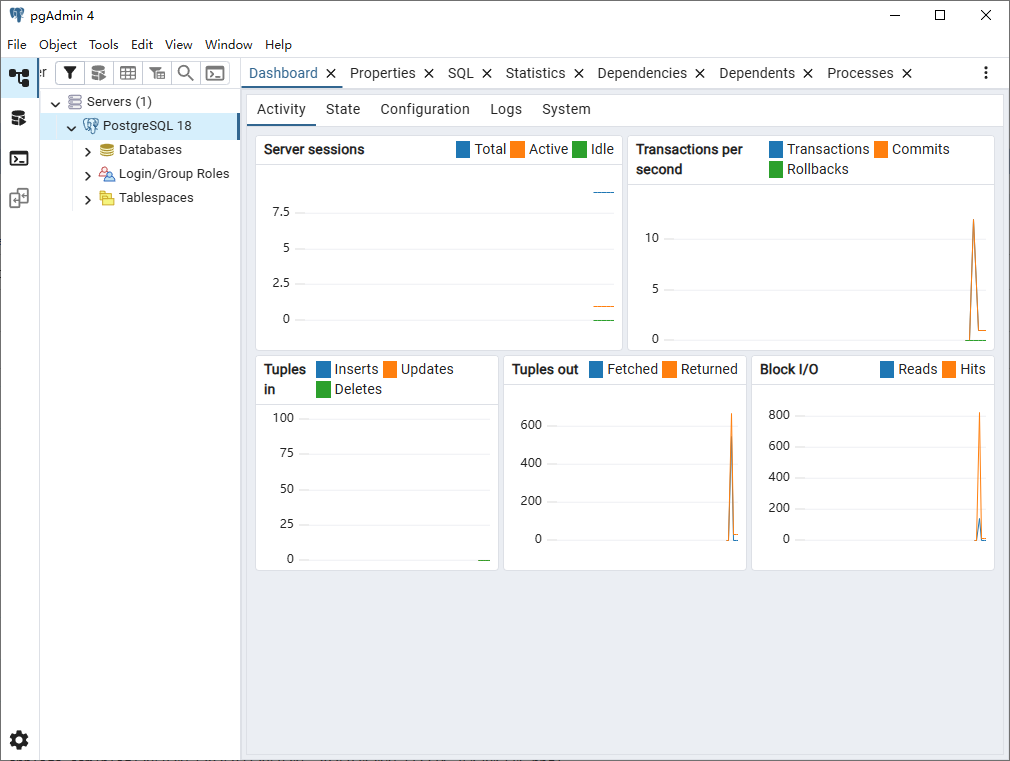Select the State dashboard sub-tab
Screen dimensions: 1010x761
tap(343, 110)
